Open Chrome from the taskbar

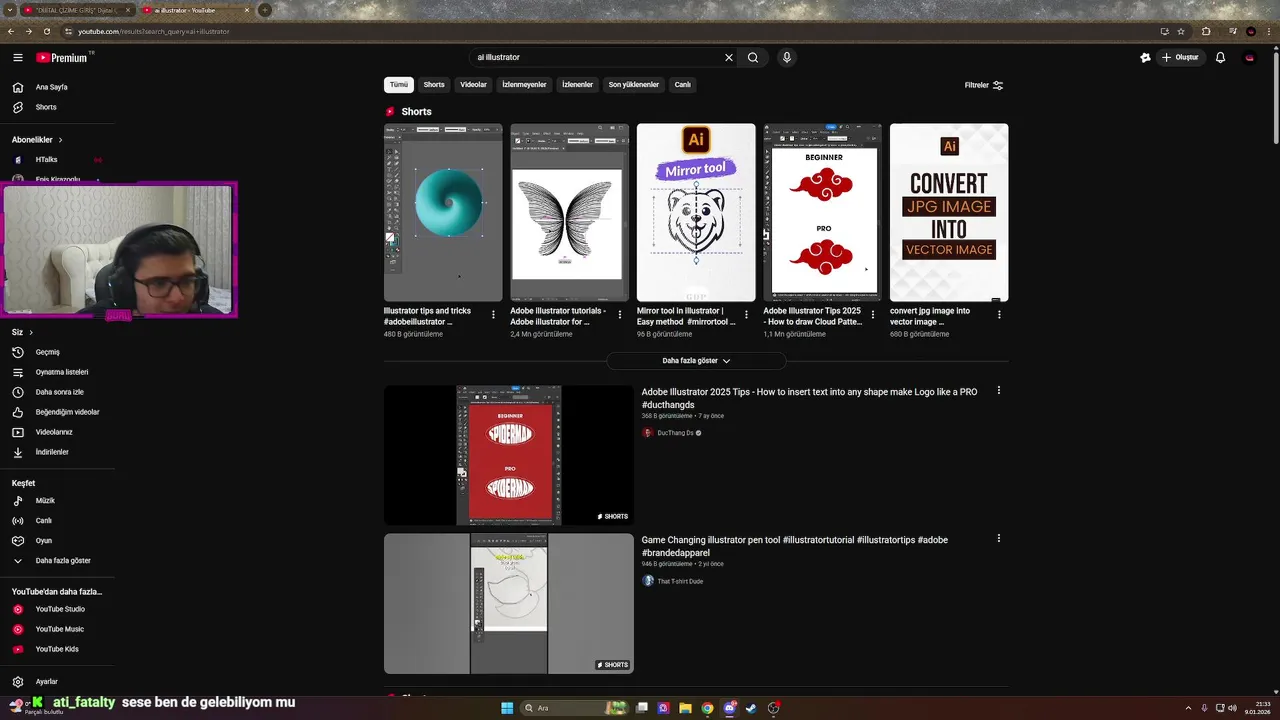pyautogui.click(x=707, y=708)
